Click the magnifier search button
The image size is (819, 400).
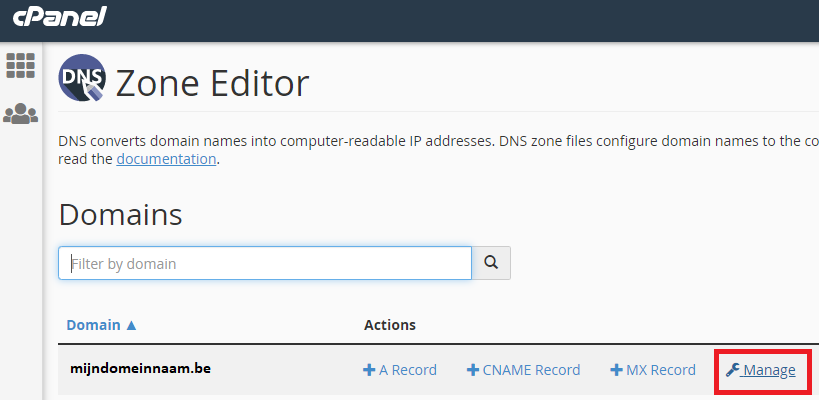[x=491, y=263]
